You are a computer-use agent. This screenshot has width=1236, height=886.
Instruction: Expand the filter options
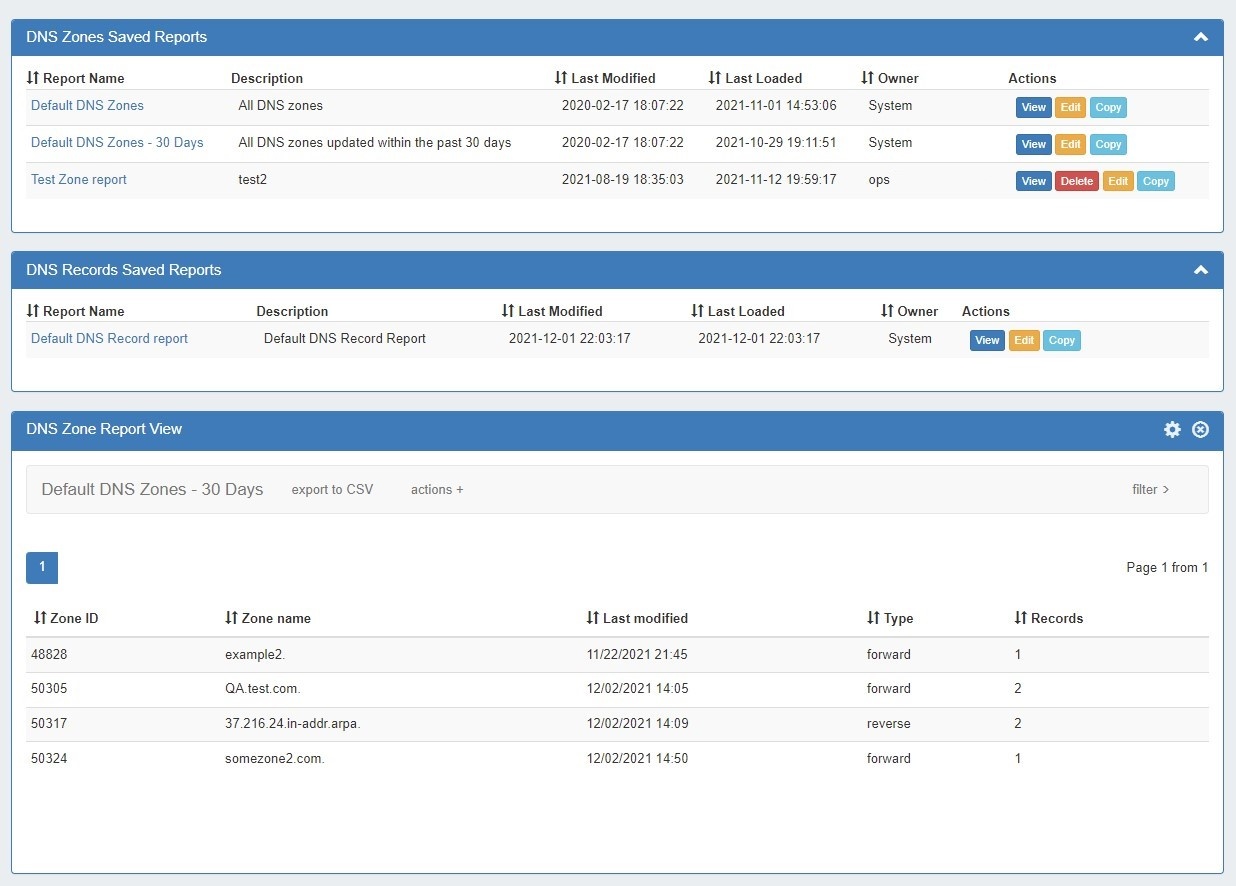point(1150,490)
